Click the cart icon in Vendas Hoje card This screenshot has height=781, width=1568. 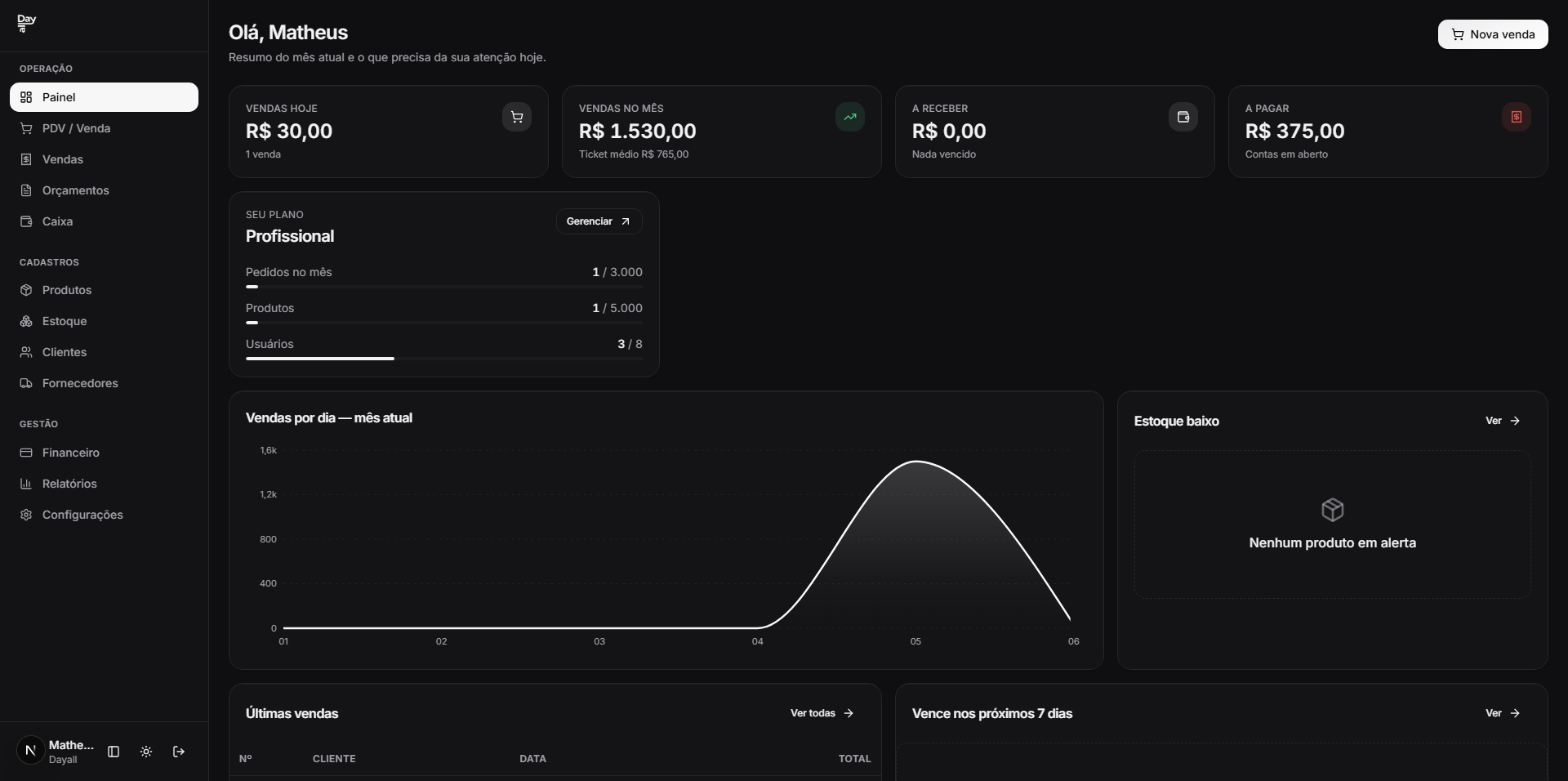click(517, 117)
